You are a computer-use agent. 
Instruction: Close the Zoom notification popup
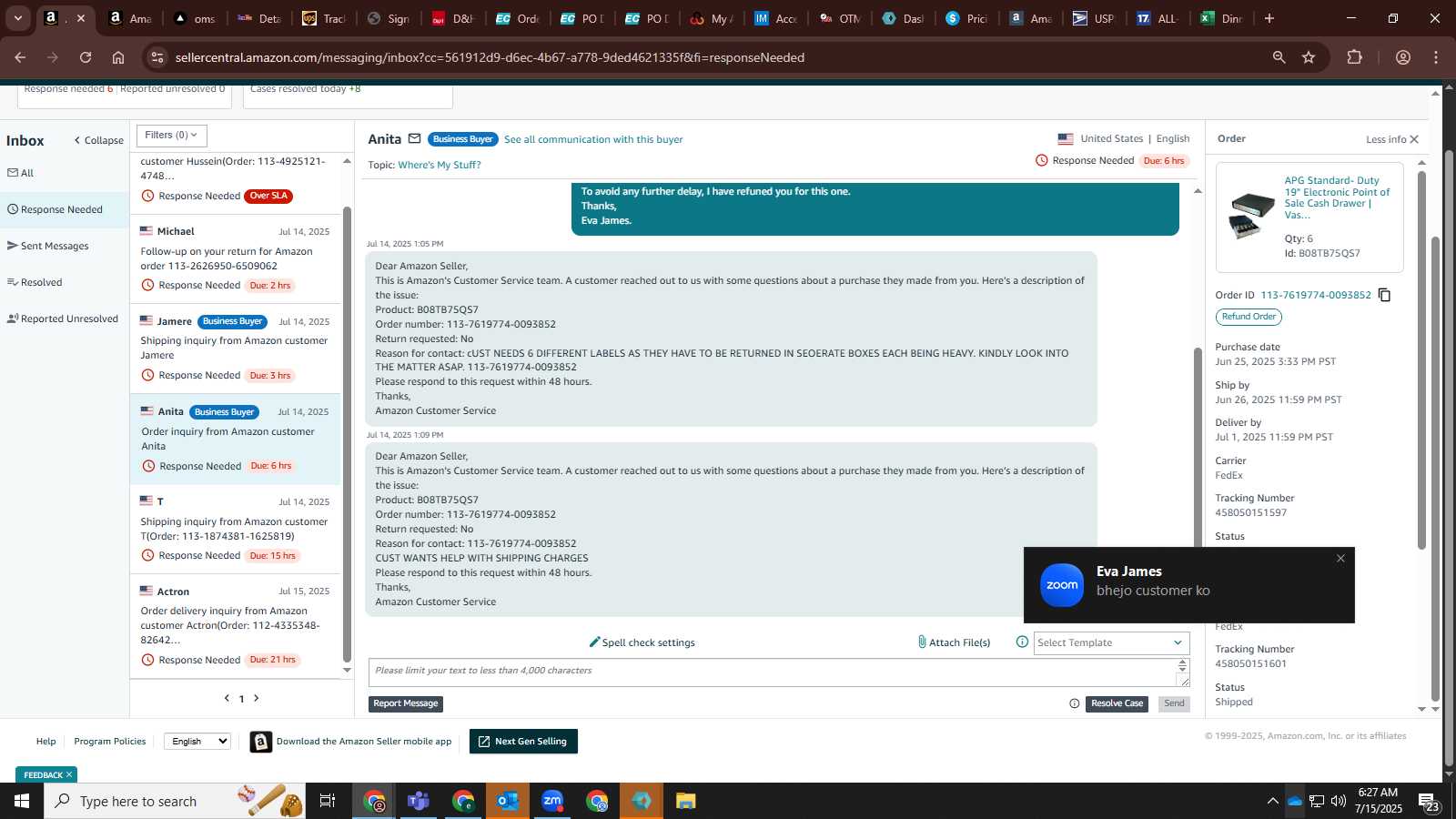(1340, 559)
